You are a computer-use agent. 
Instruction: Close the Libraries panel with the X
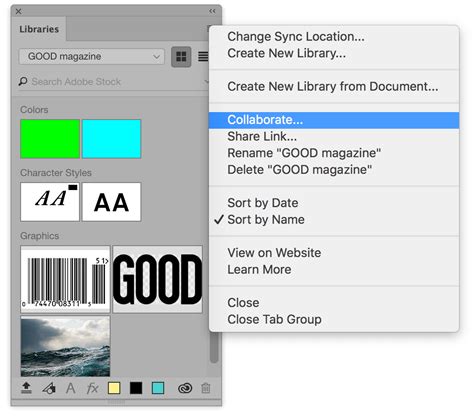coord(19,11)
